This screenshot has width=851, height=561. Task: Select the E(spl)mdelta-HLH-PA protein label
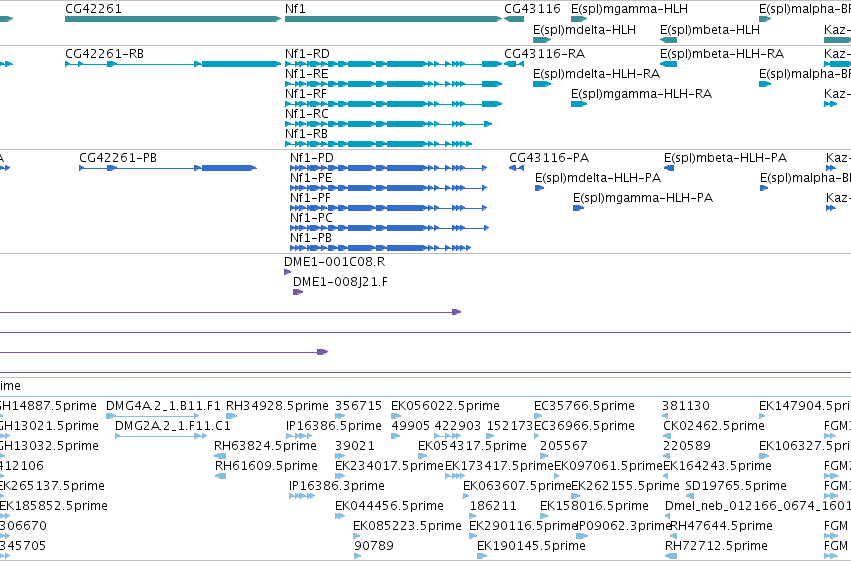click(x=598, y=178)
